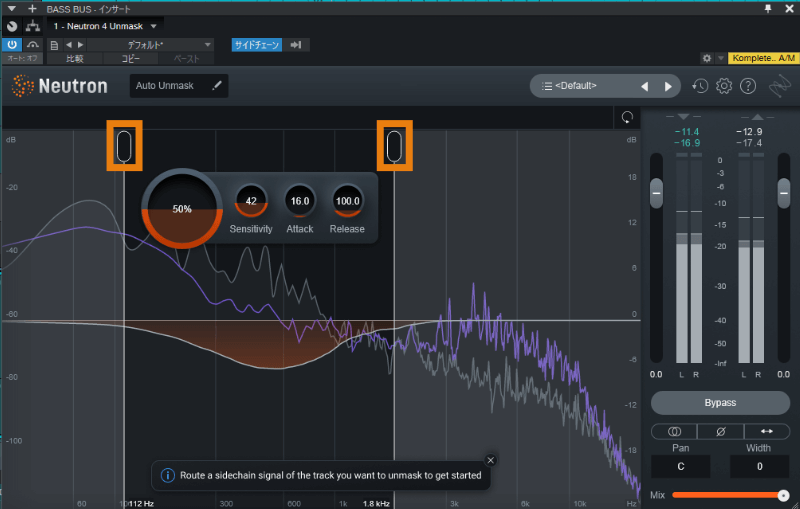The width and height of the screenshot is (800, 509).
Task: Click the Mix slider handle
Action: pyautogui.click(x=783, y=495)
